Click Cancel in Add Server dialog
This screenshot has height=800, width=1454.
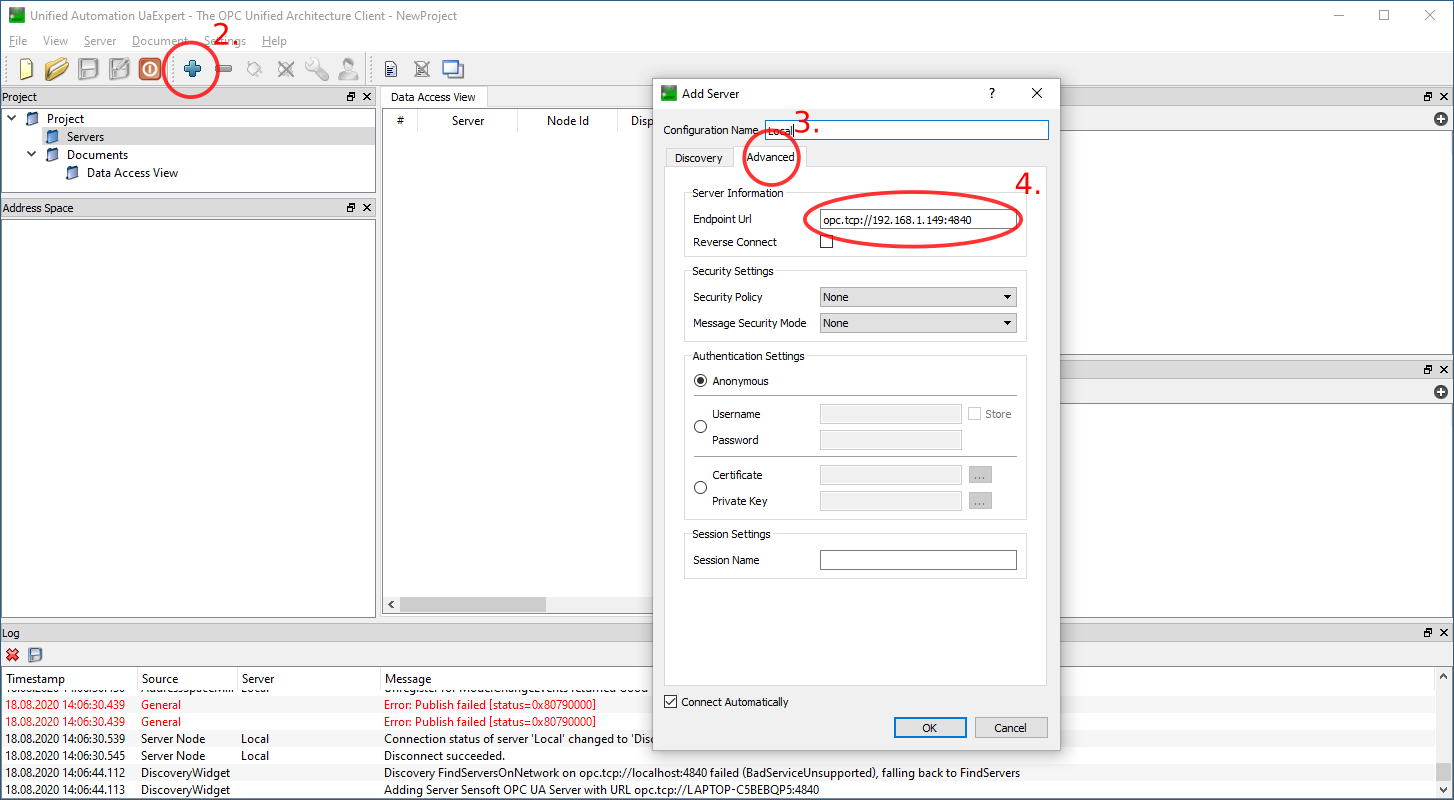pos(1011,728)
